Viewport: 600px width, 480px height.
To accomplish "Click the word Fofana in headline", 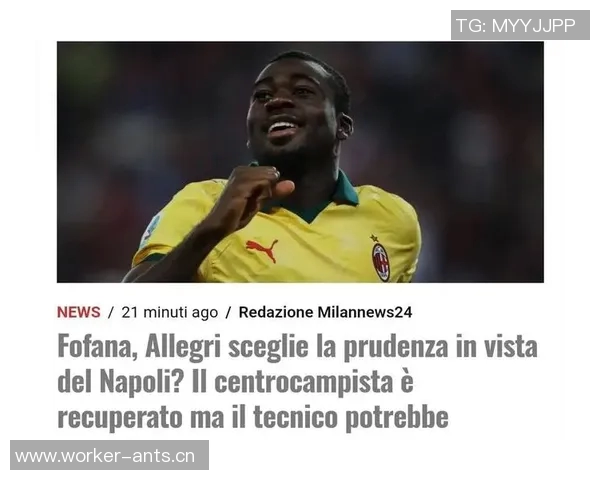I will coord(97,346).
